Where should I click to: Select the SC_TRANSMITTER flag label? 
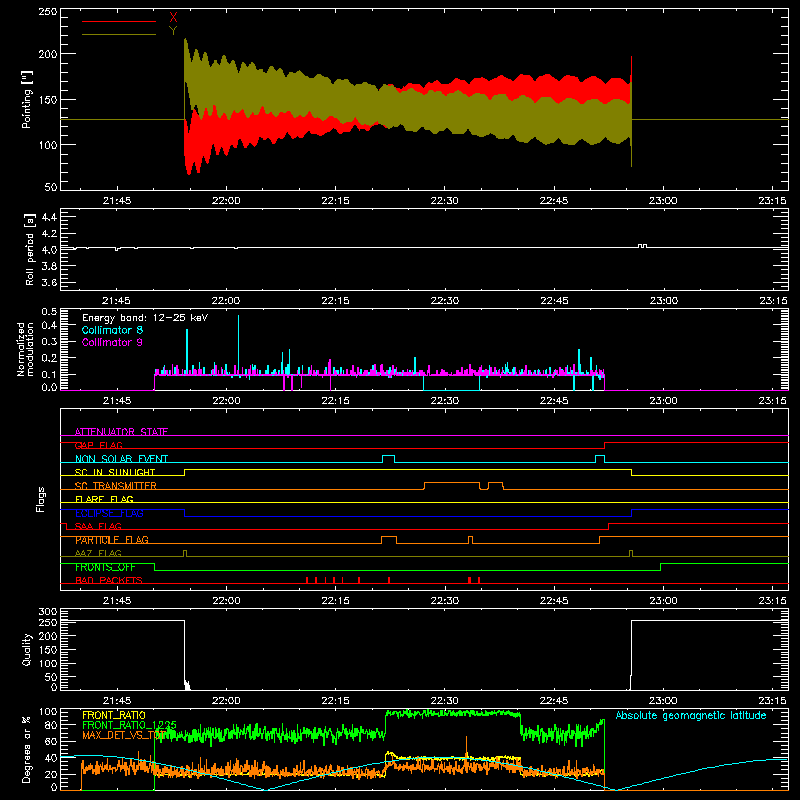click(116, 486)
